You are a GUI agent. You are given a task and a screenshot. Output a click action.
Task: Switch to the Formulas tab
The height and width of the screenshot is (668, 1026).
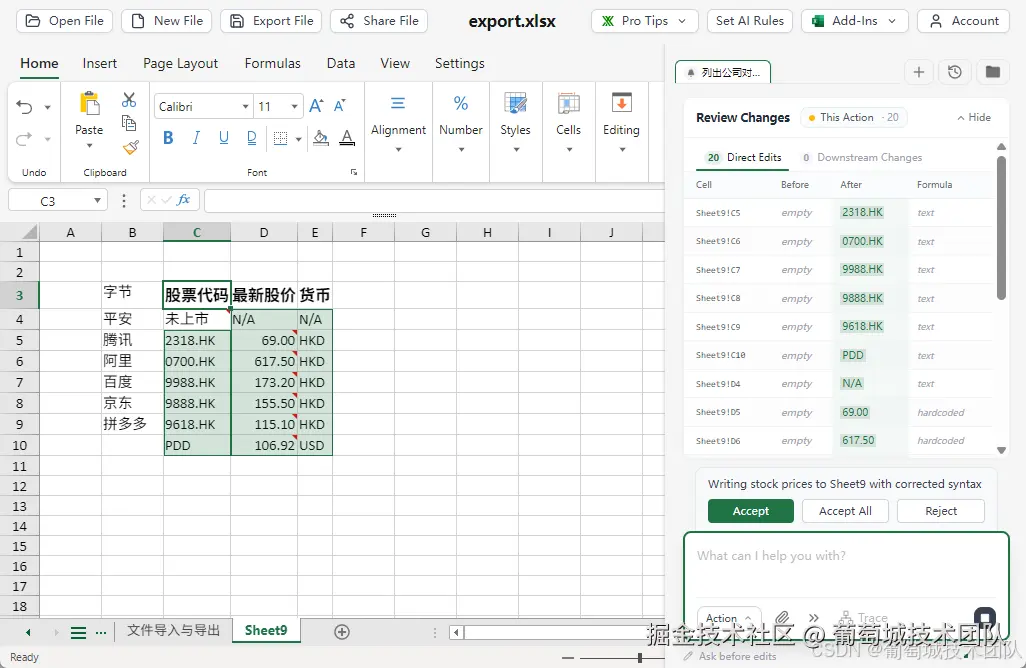(272, 63)
